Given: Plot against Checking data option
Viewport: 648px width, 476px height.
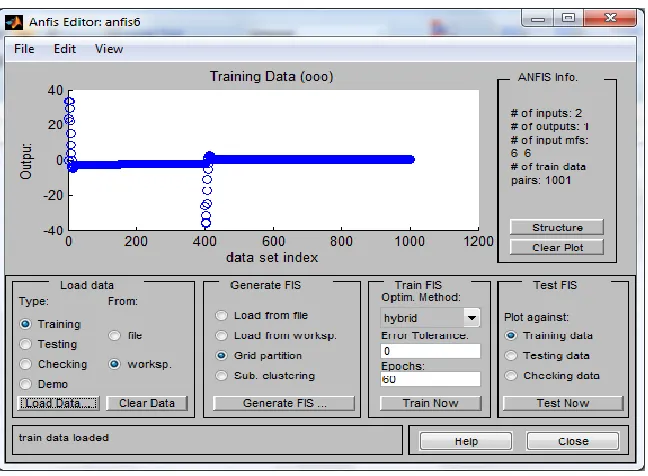Looking at the screenshot, I should point(511,375).
